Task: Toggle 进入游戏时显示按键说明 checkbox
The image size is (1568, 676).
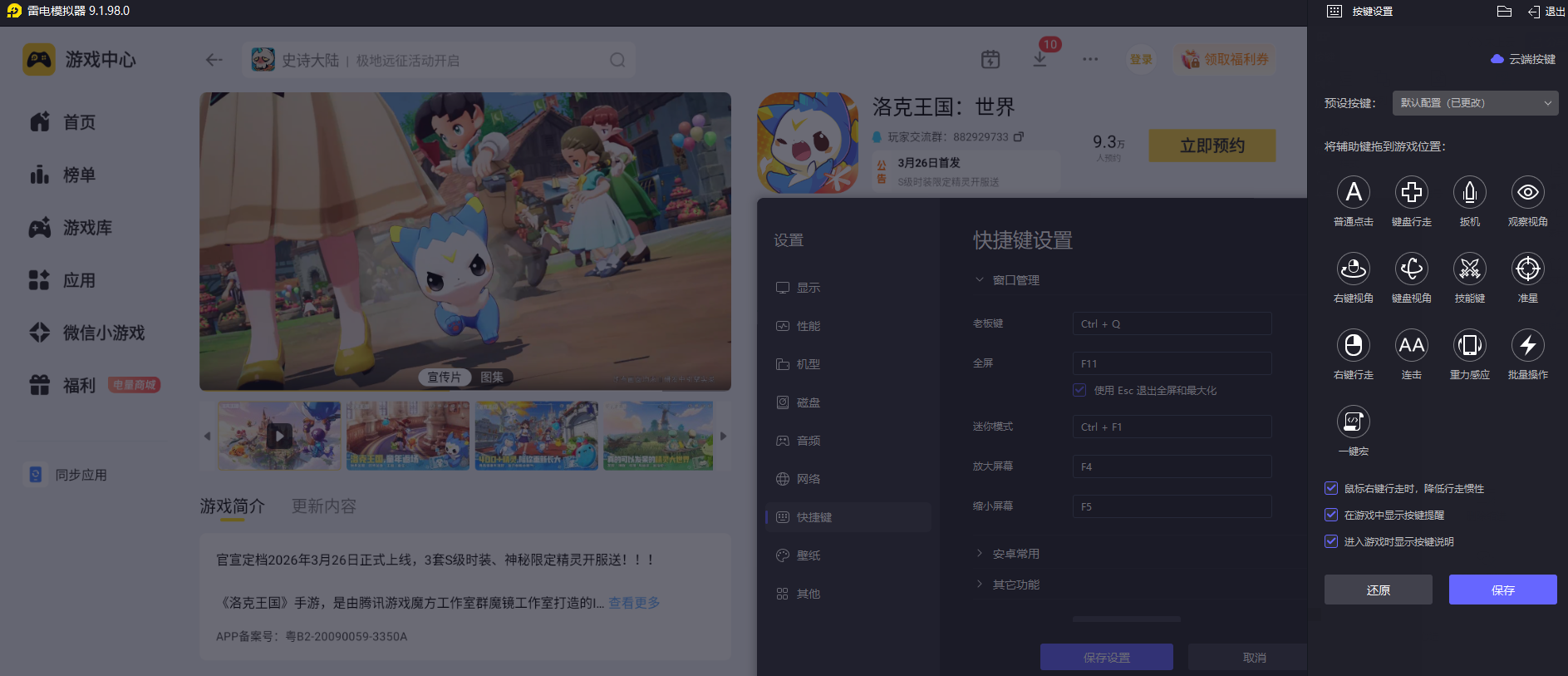Action: (x=1331, y=541)
